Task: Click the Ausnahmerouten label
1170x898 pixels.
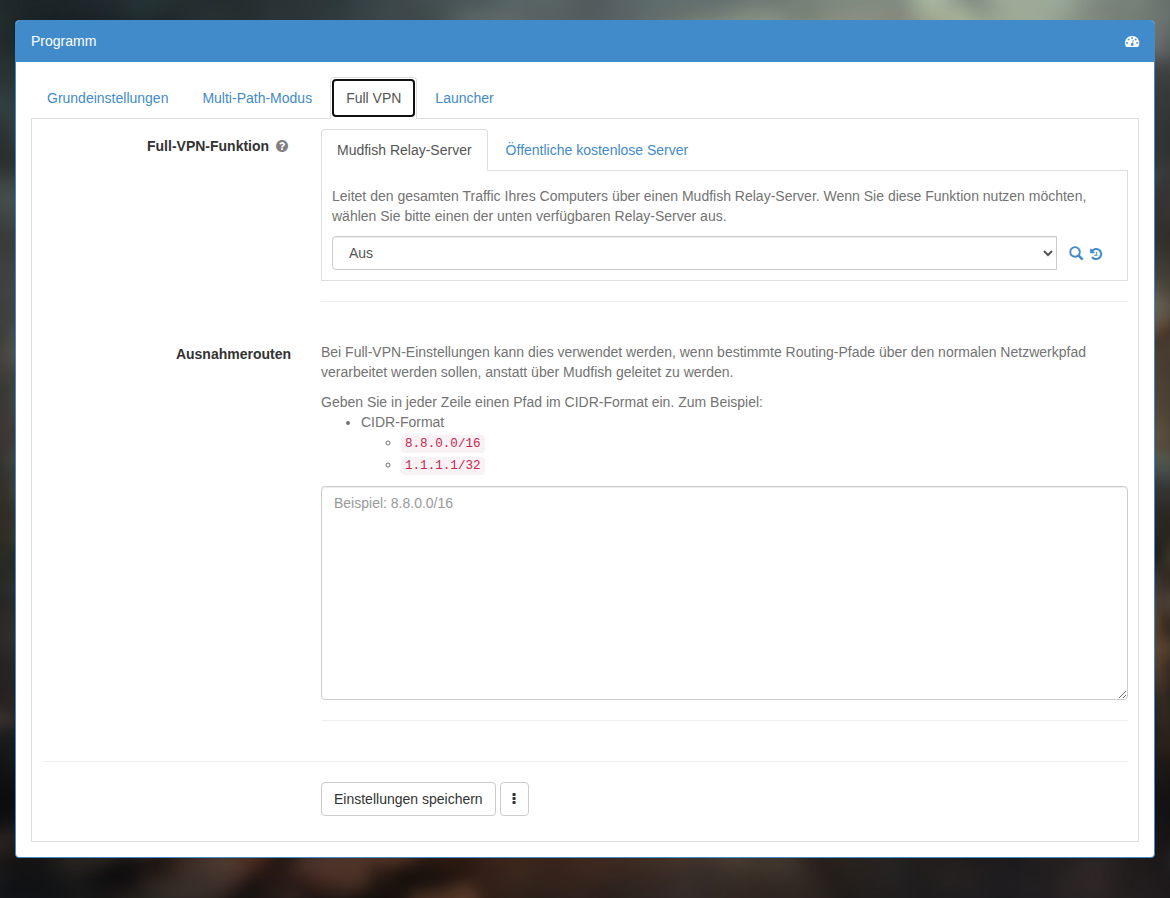Action: [234, 354]
